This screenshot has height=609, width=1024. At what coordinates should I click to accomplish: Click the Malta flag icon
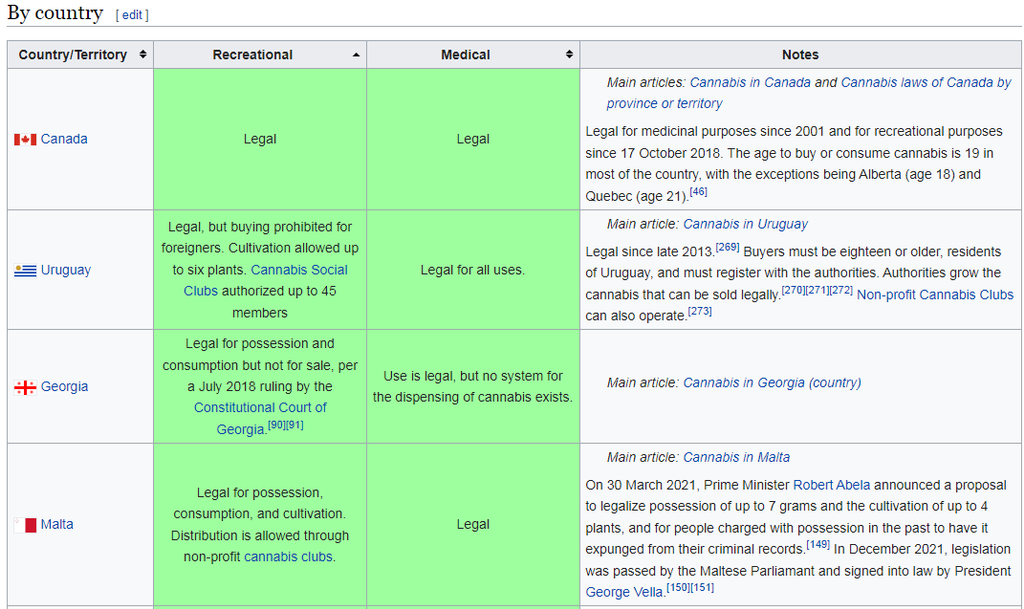point(25,525)
